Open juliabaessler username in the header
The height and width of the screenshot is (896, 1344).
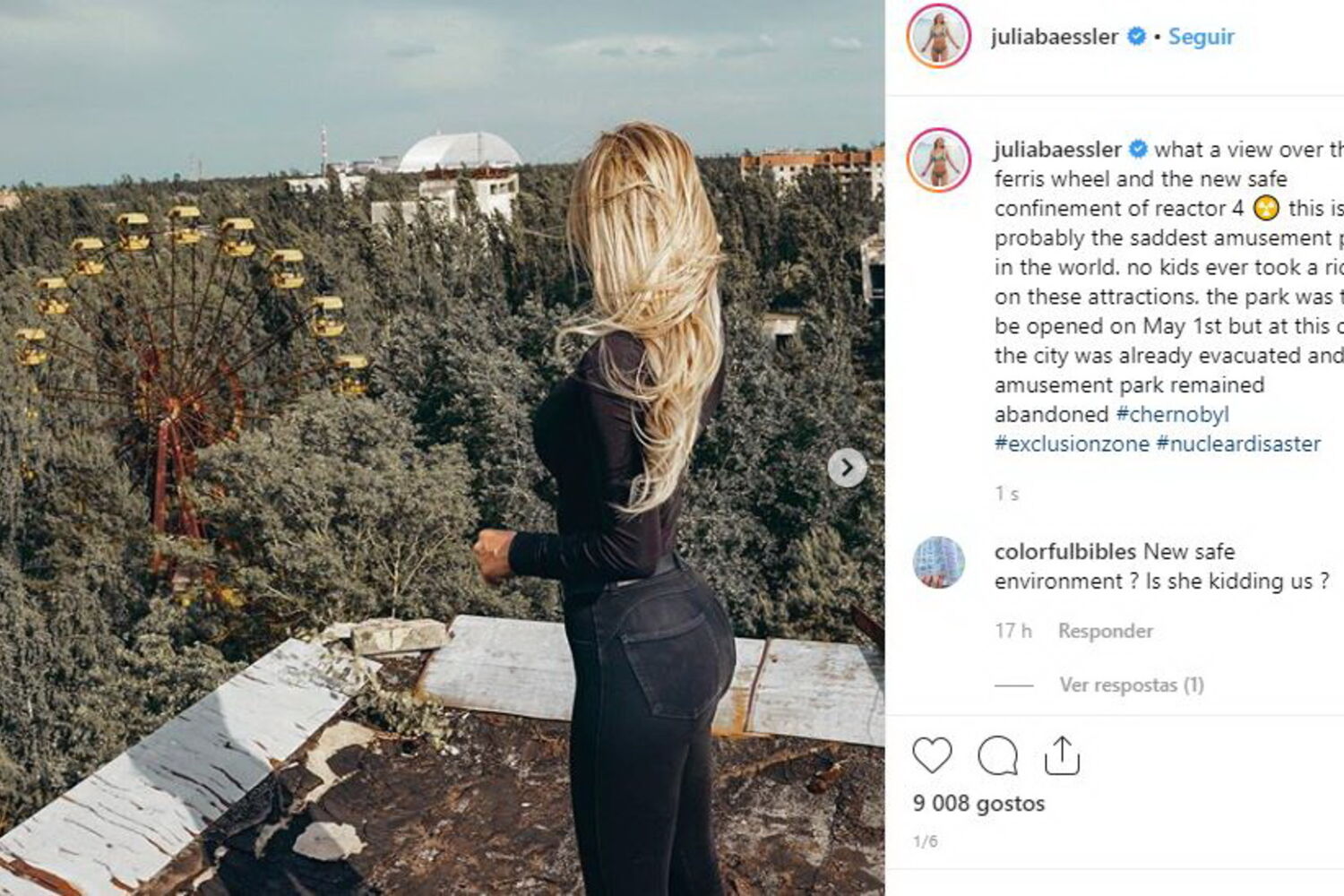pos(1055,37)
